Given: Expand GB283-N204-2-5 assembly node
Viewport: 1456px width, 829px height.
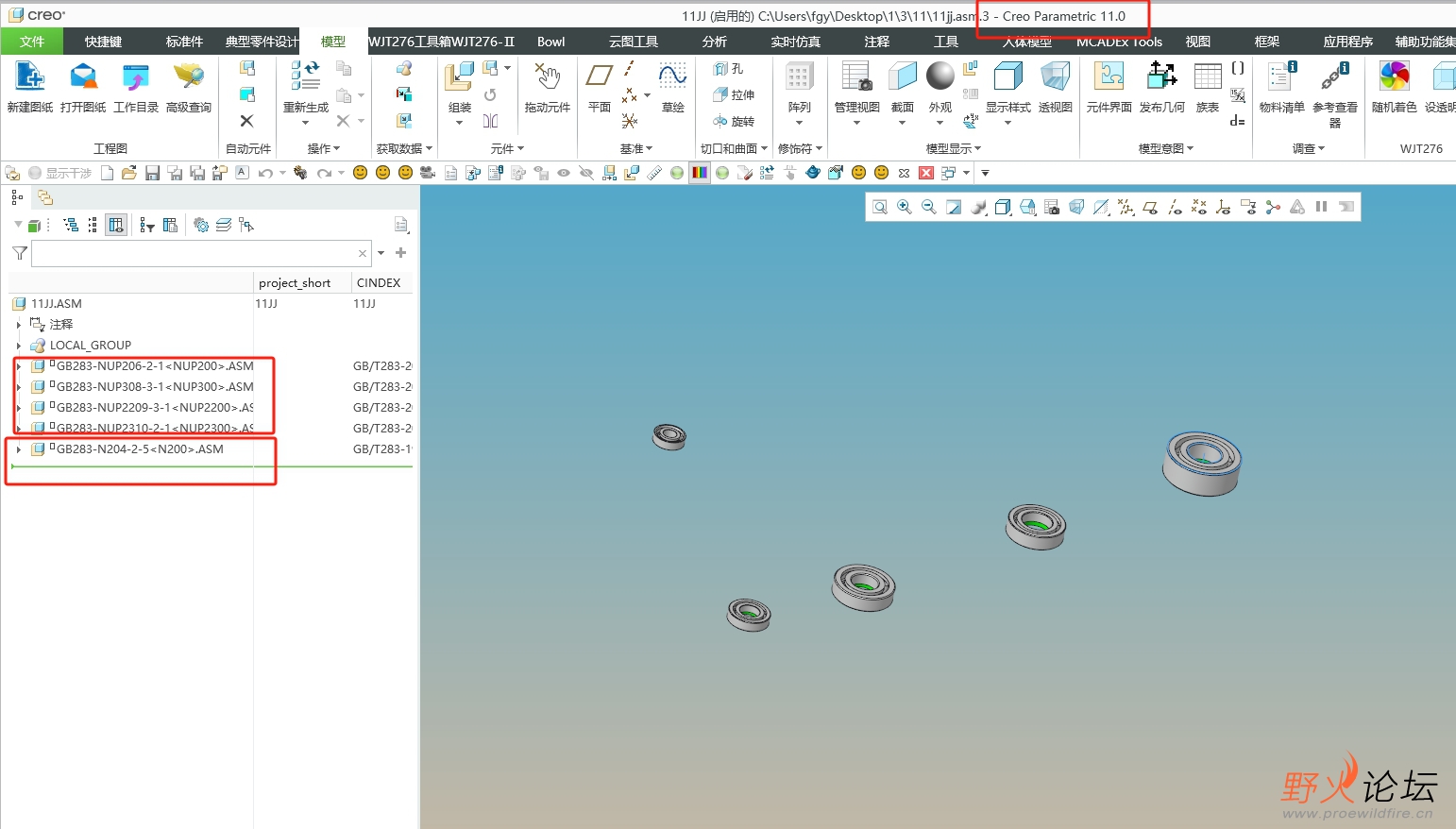Looking at the screenshot, I should [x=18, y=449].
